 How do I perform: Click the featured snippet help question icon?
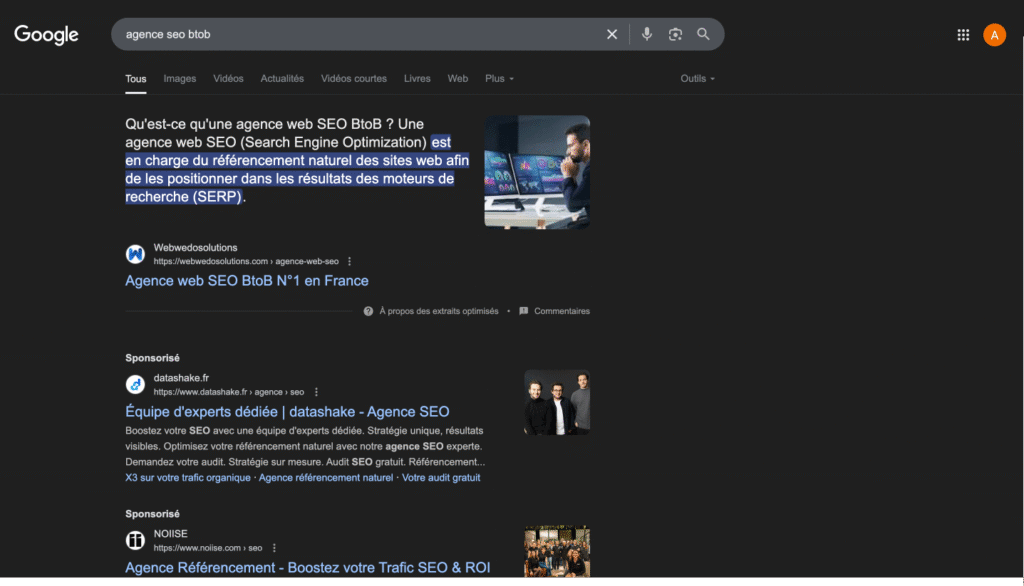coord(368,311)
